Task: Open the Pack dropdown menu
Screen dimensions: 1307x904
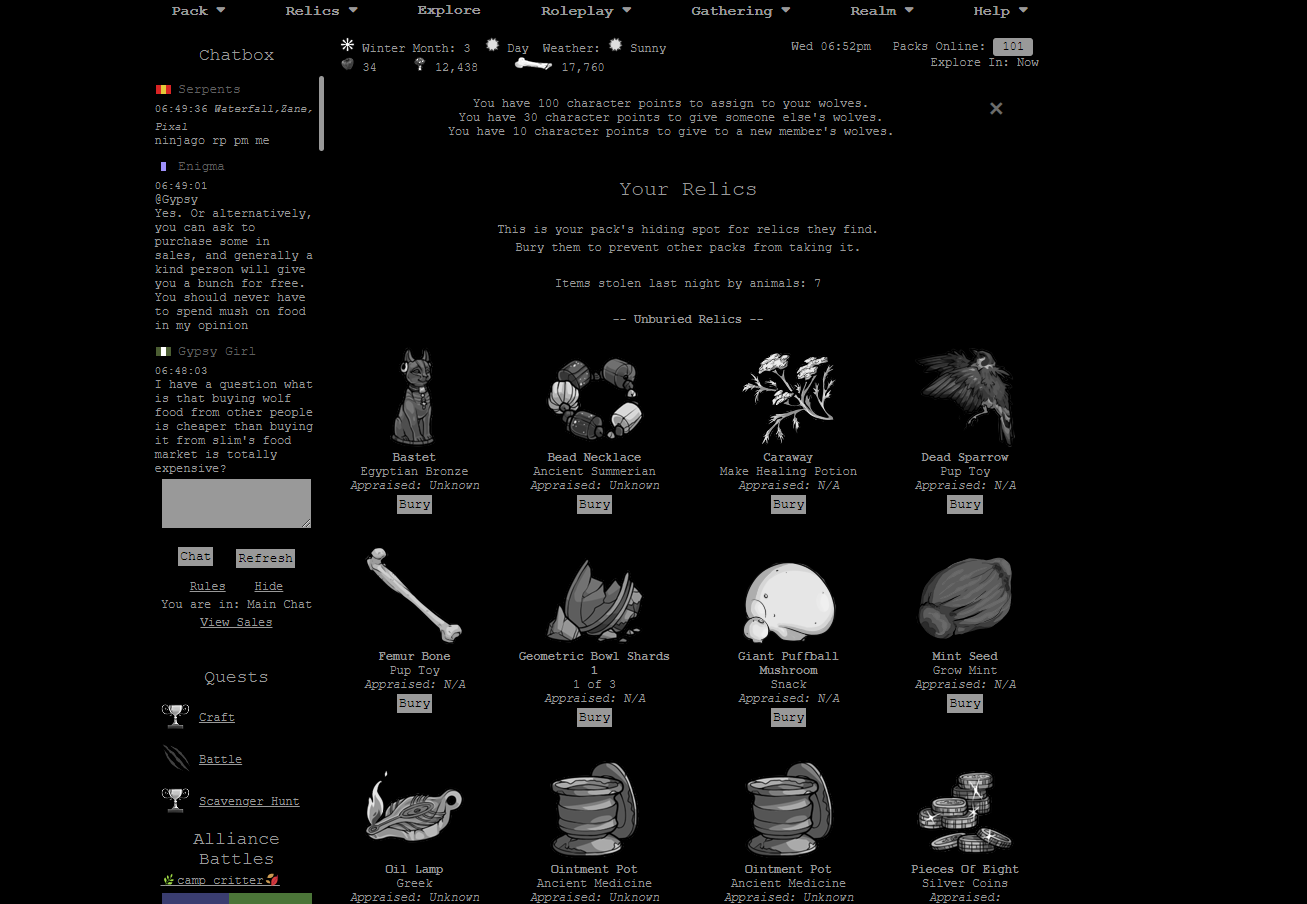Action: [198, 11]
